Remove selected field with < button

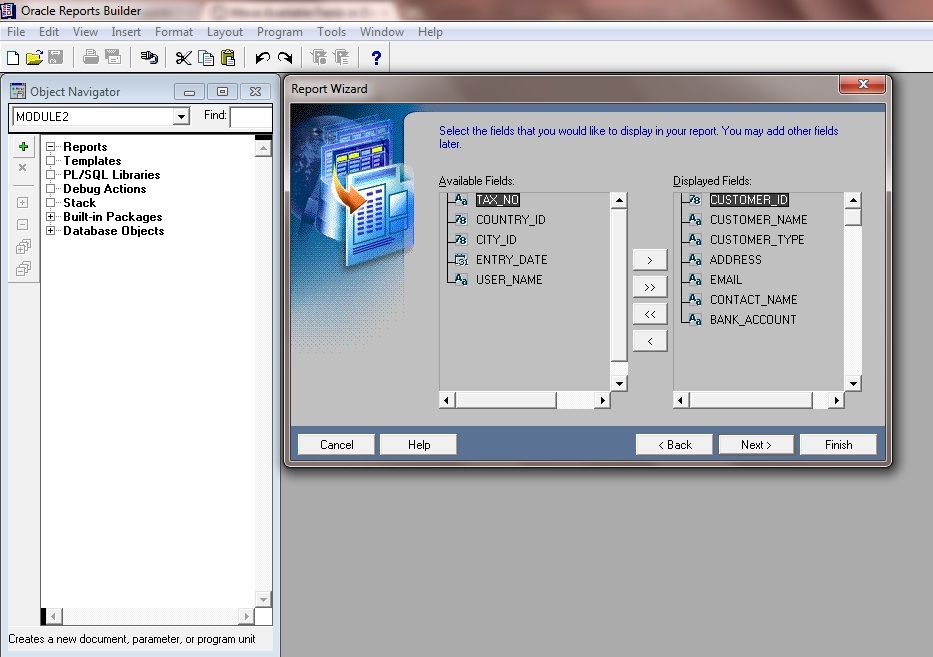click(x=650, y=341)
